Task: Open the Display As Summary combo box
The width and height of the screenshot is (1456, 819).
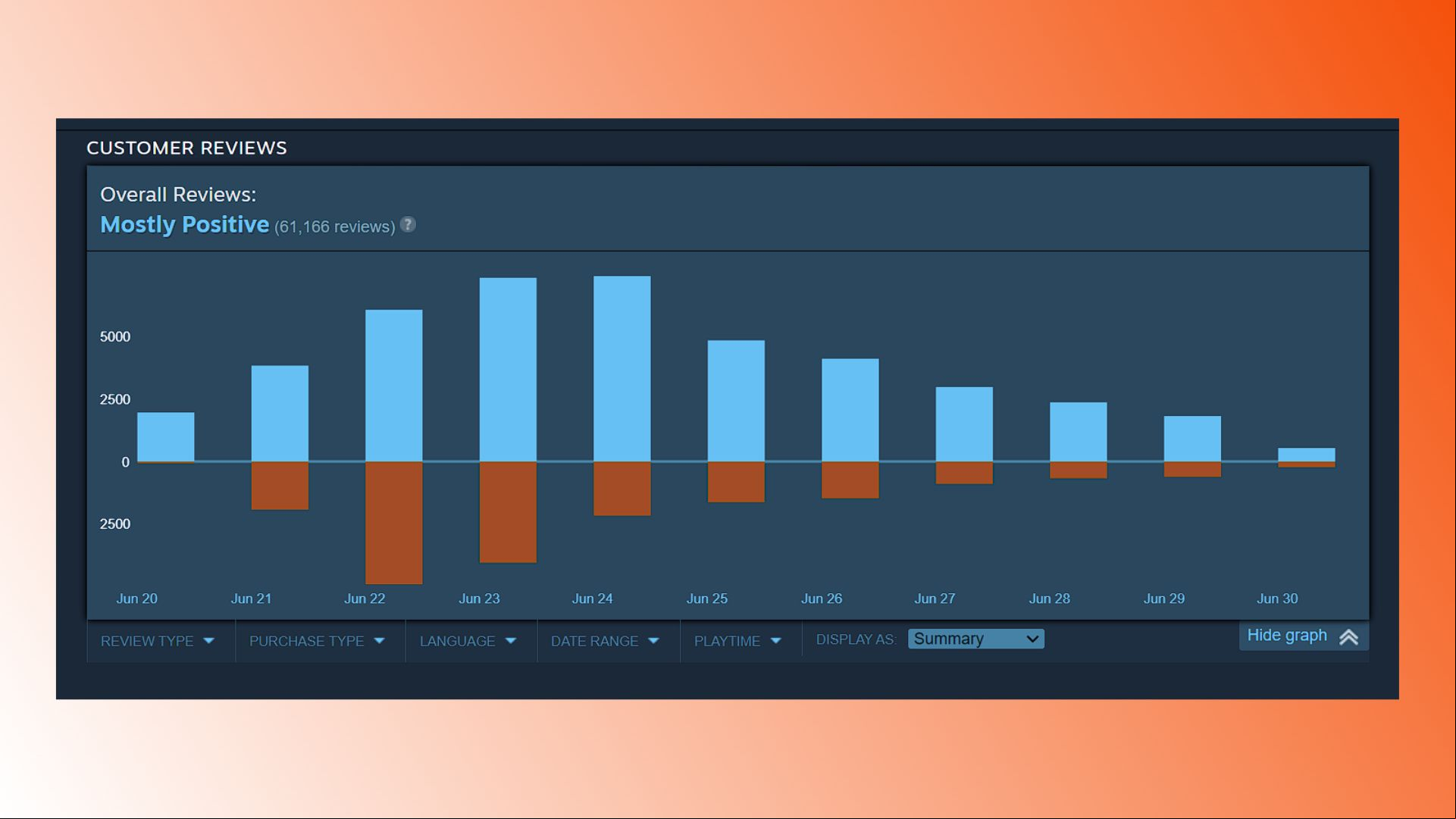Action: [x=976, y=639]
